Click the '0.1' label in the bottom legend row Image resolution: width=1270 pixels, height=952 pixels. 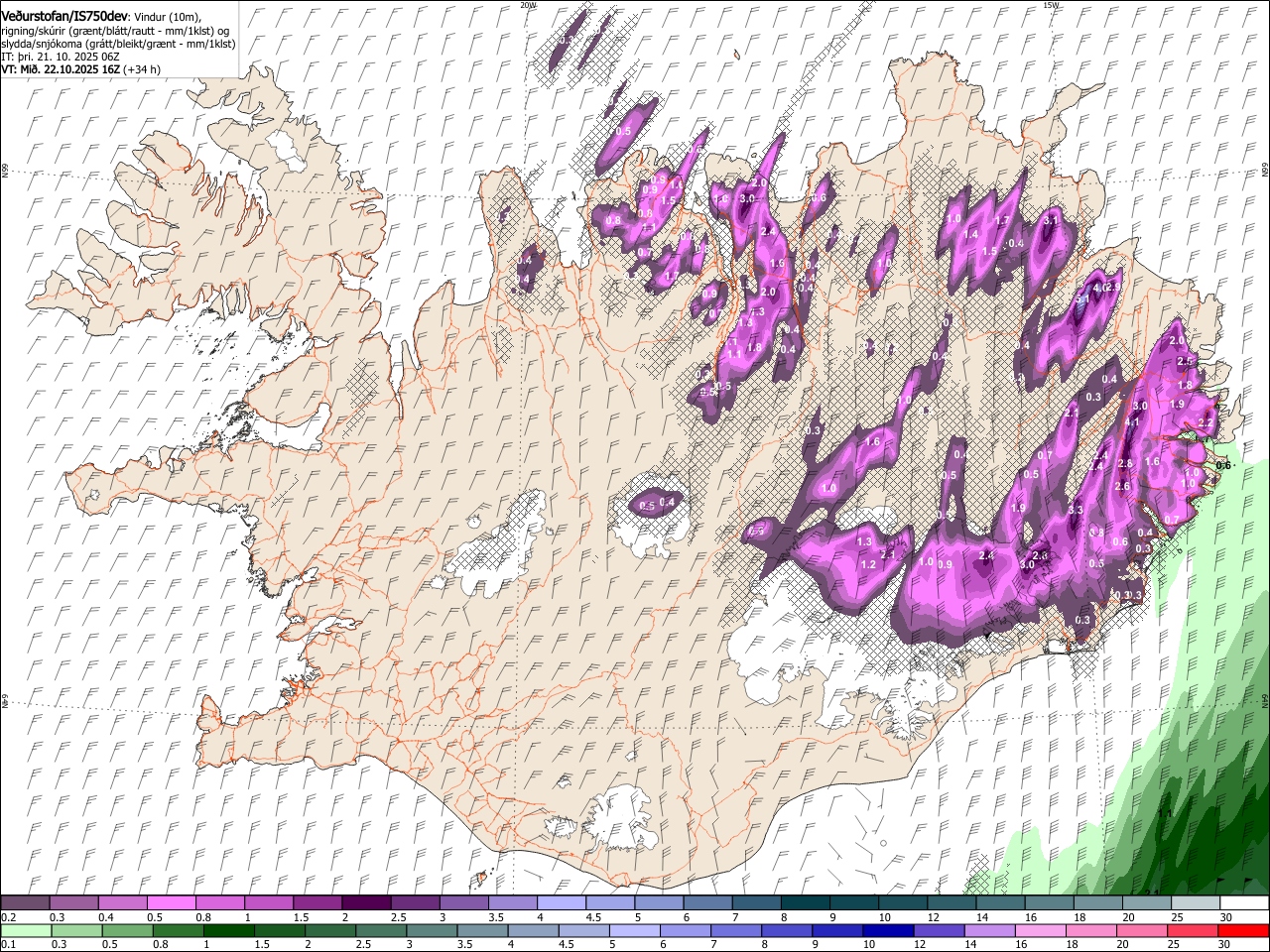pyautogui.click(x=7, y=944)
